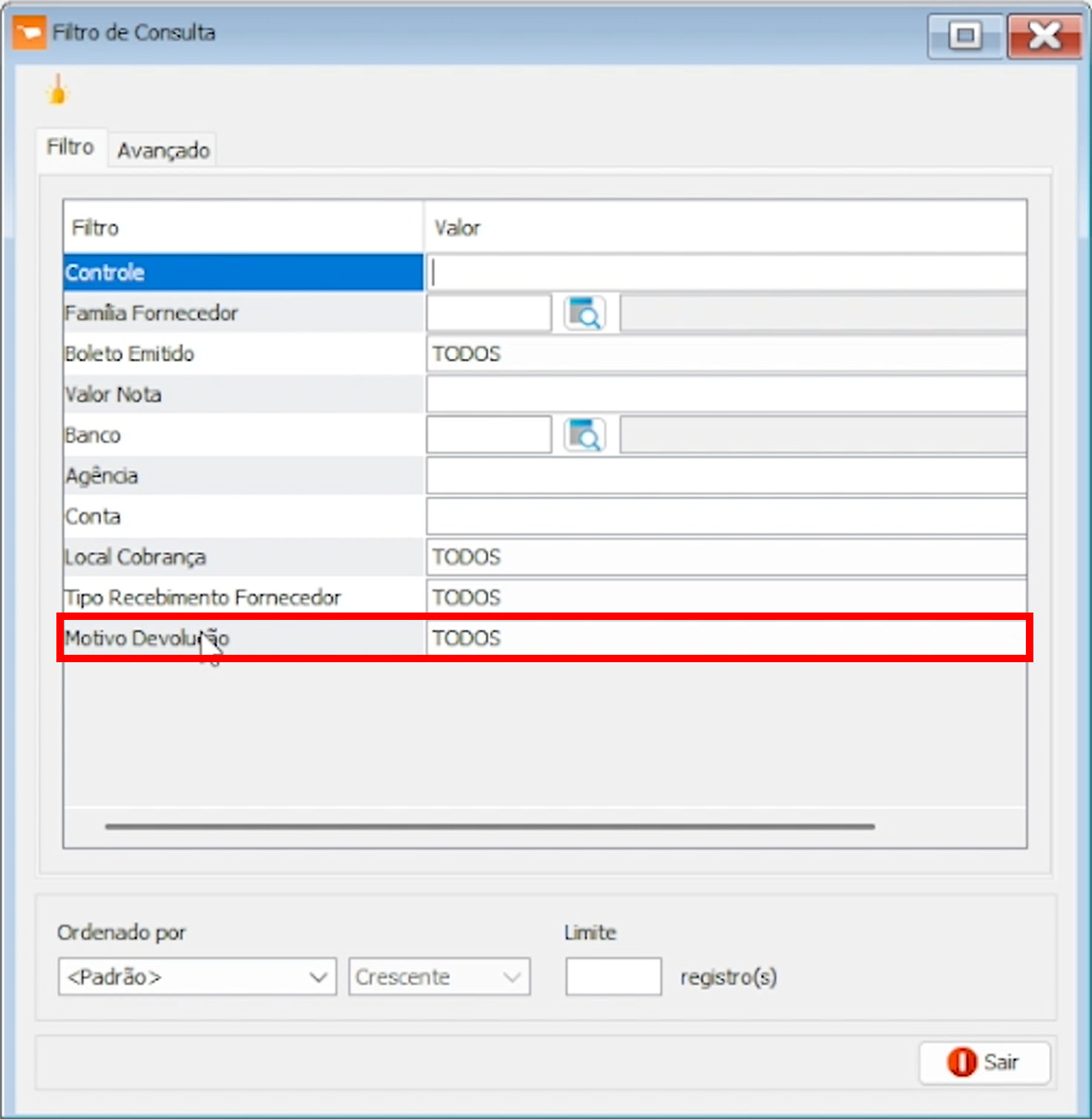Expand the Ordenado por <Padrão> dropdown
The width and height of the screenshot is (1092, 1119).
click(x=197, y=977)
